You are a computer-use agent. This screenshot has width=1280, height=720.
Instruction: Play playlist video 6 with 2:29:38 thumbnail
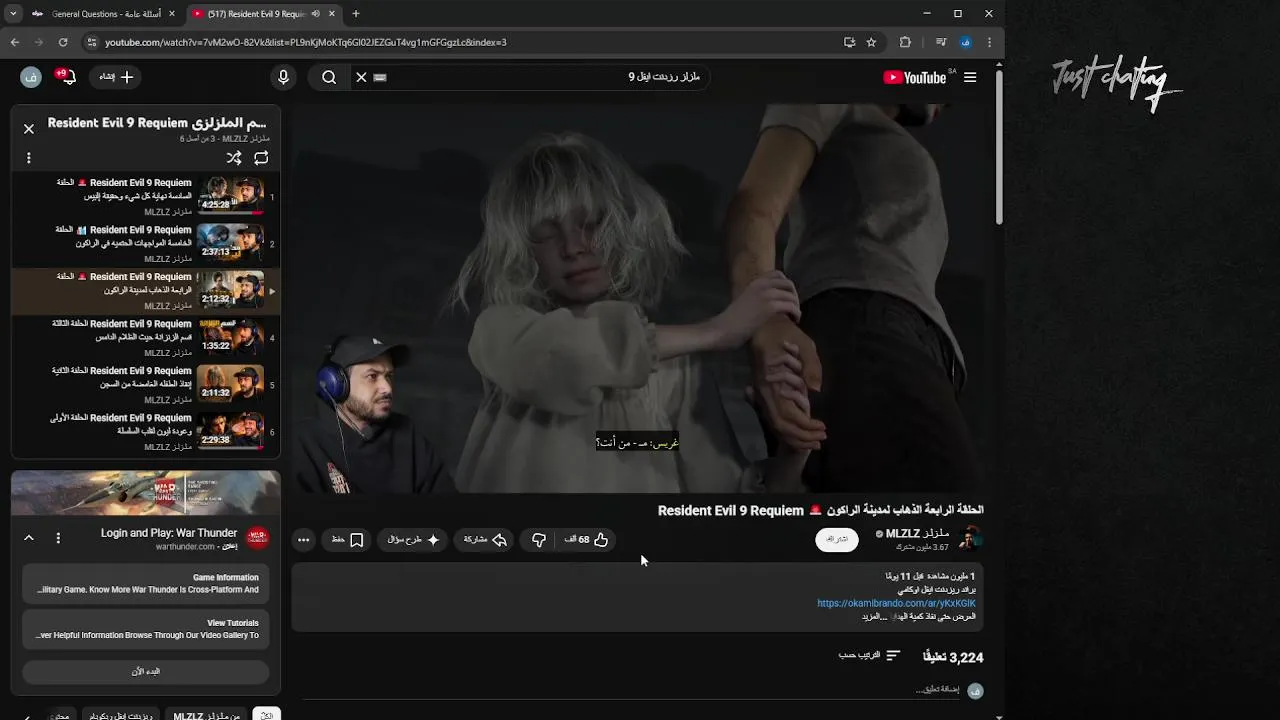point(145,432)
